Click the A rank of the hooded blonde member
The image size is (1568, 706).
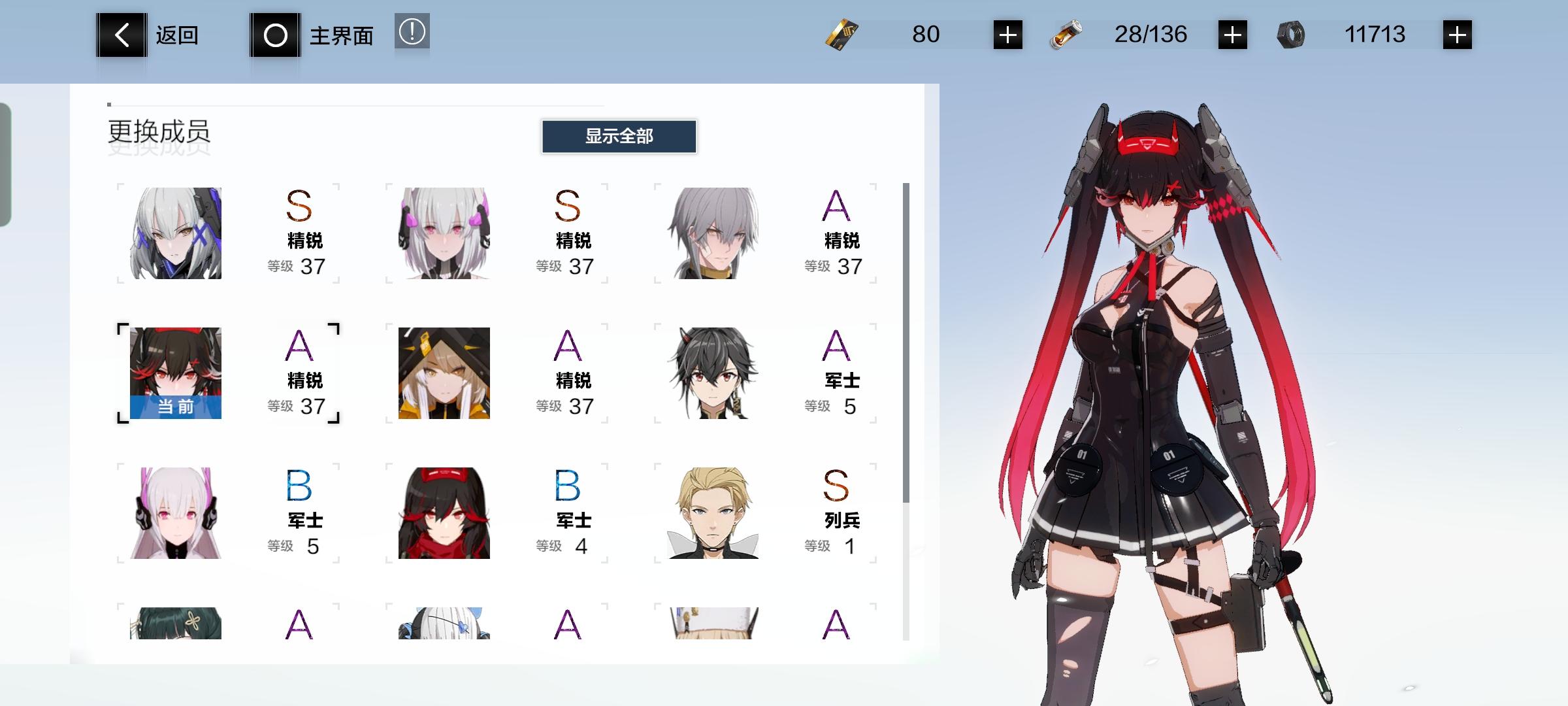click(568, 346)
